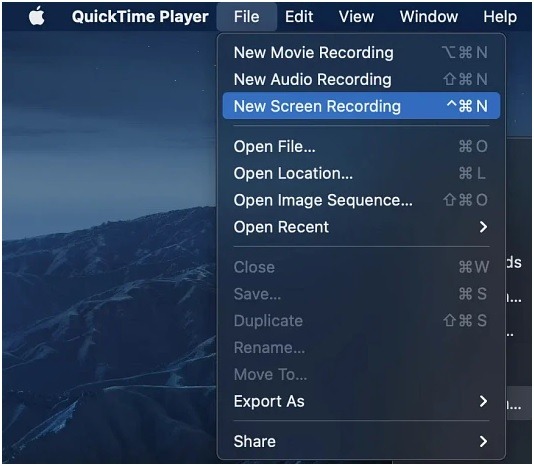
Task: Expand the Open Recent submenu
Action: point(361,227)
